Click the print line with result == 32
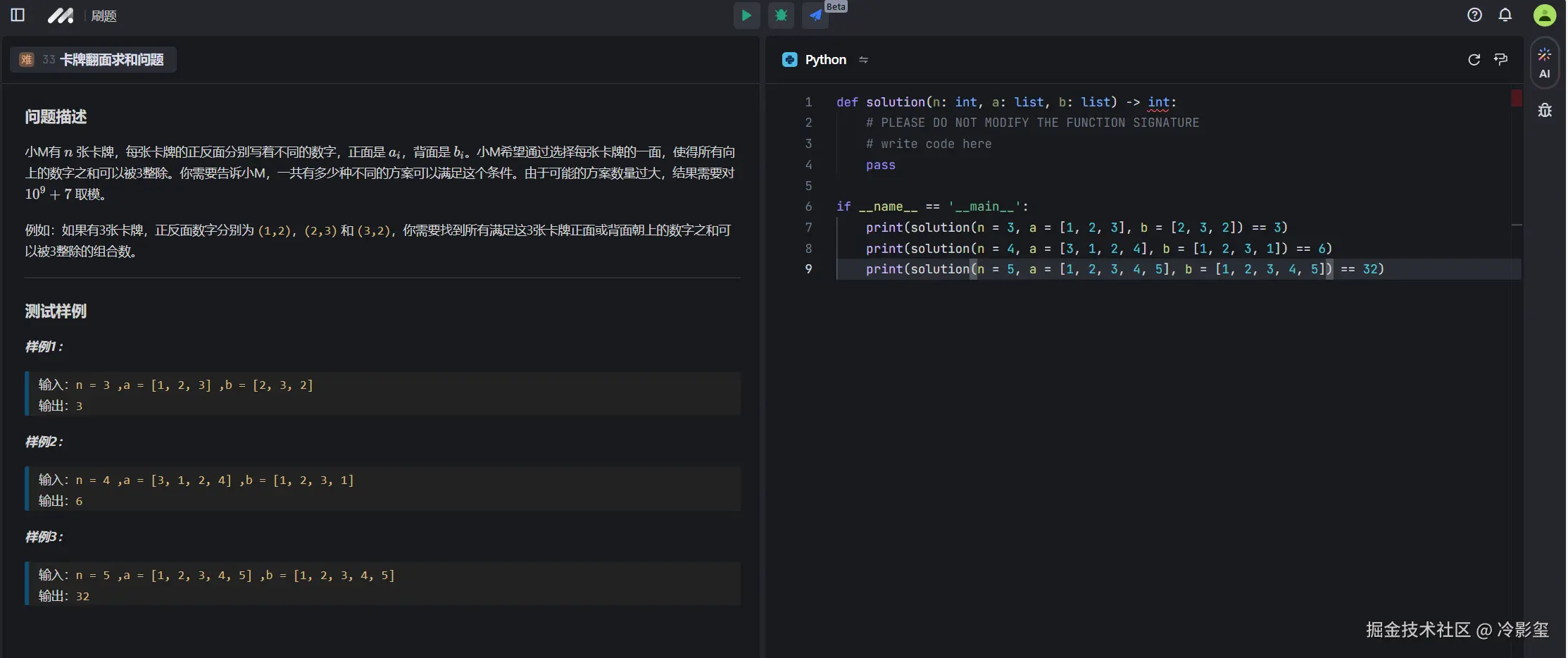The width and height of the screenshot is (1568, 658). tap(1125, 269)
